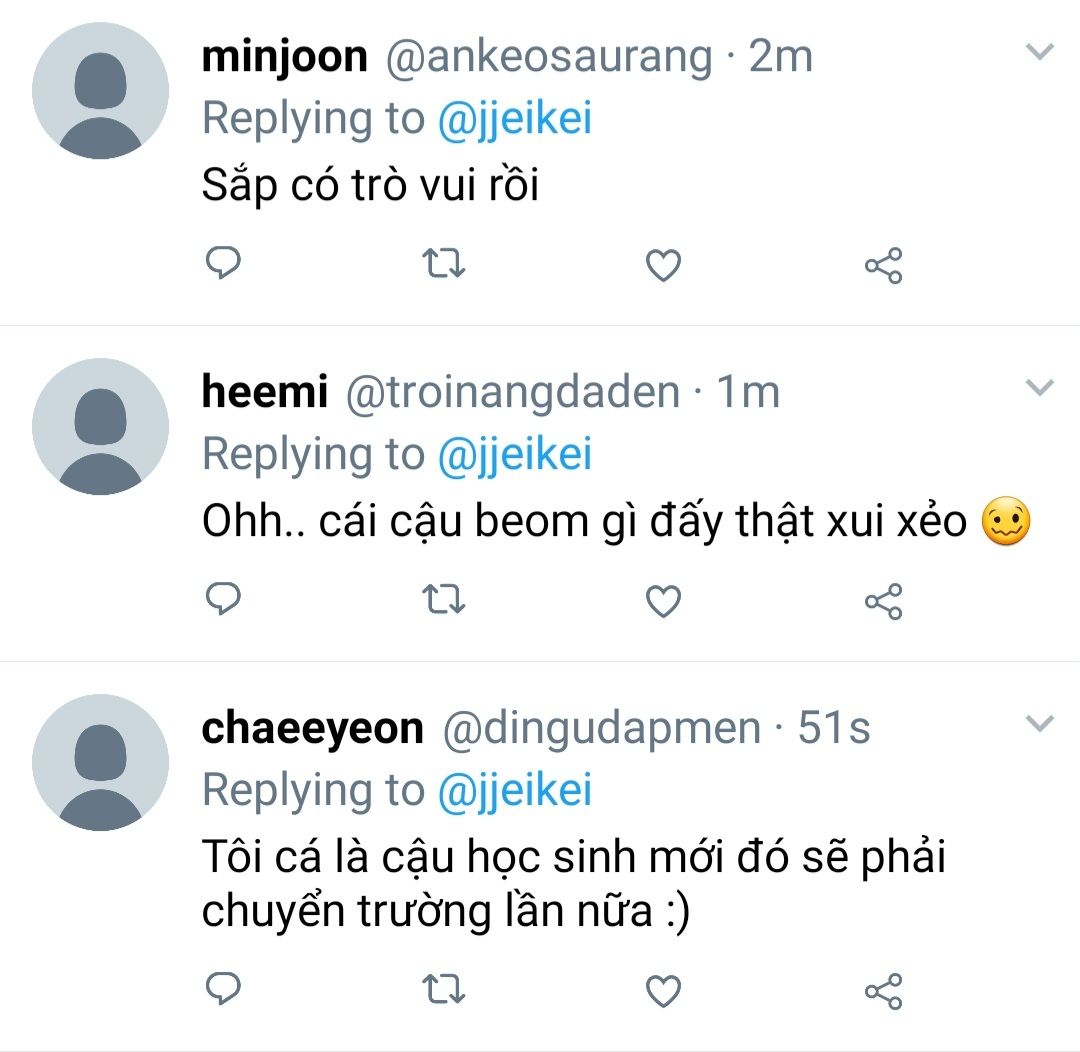This screenshot has width=1080, height=1052.
Task: Reply to chaeeyeon's tweet
Action: (223, 989)
